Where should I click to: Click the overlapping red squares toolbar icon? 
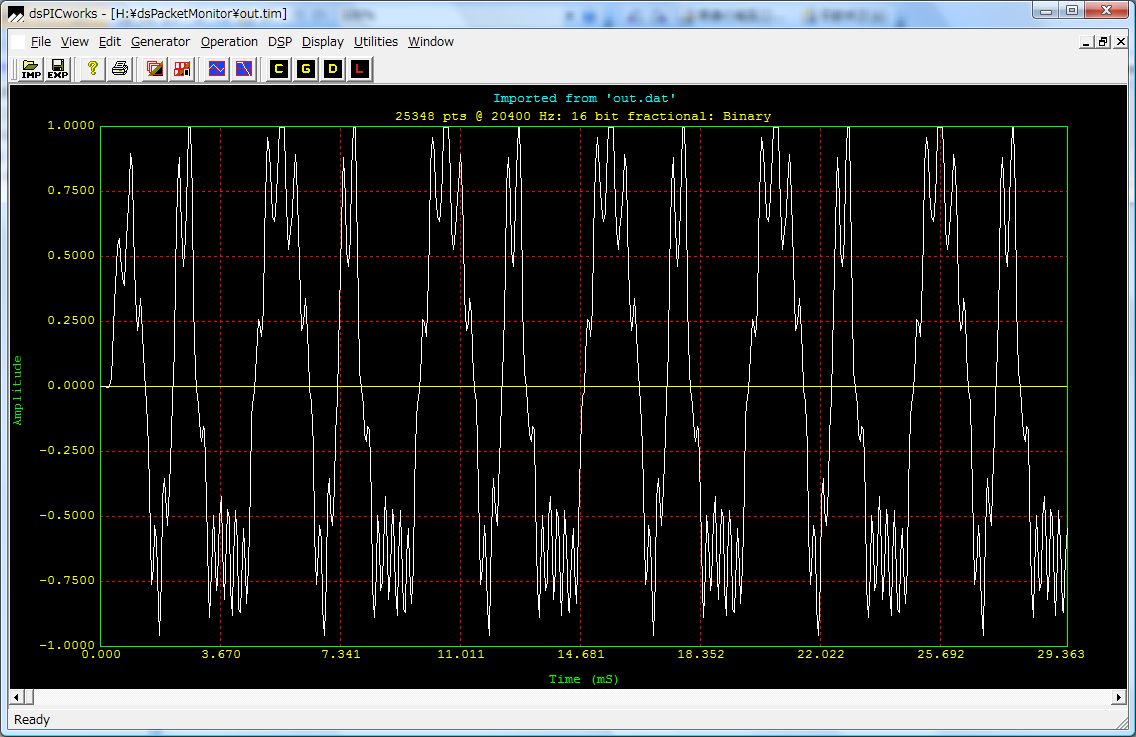click(x=155, y=69)
